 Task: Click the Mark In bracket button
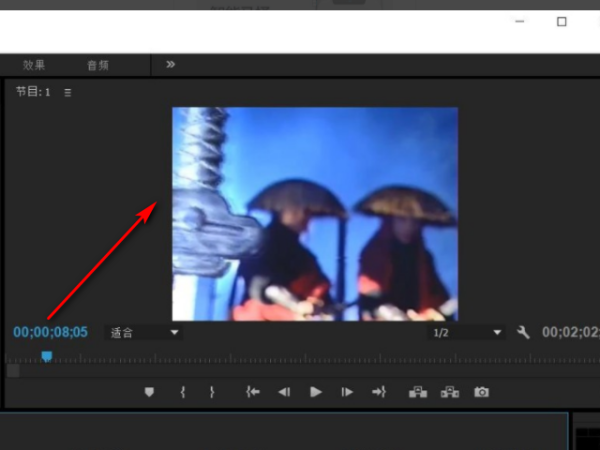pos(182,392)
